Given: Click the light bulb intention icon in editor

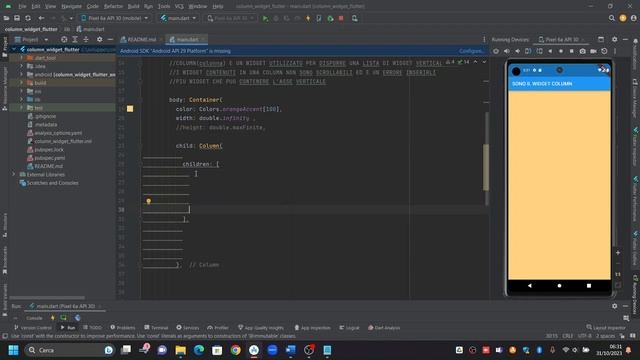Looking at the screenshot, I should [149, 201].
